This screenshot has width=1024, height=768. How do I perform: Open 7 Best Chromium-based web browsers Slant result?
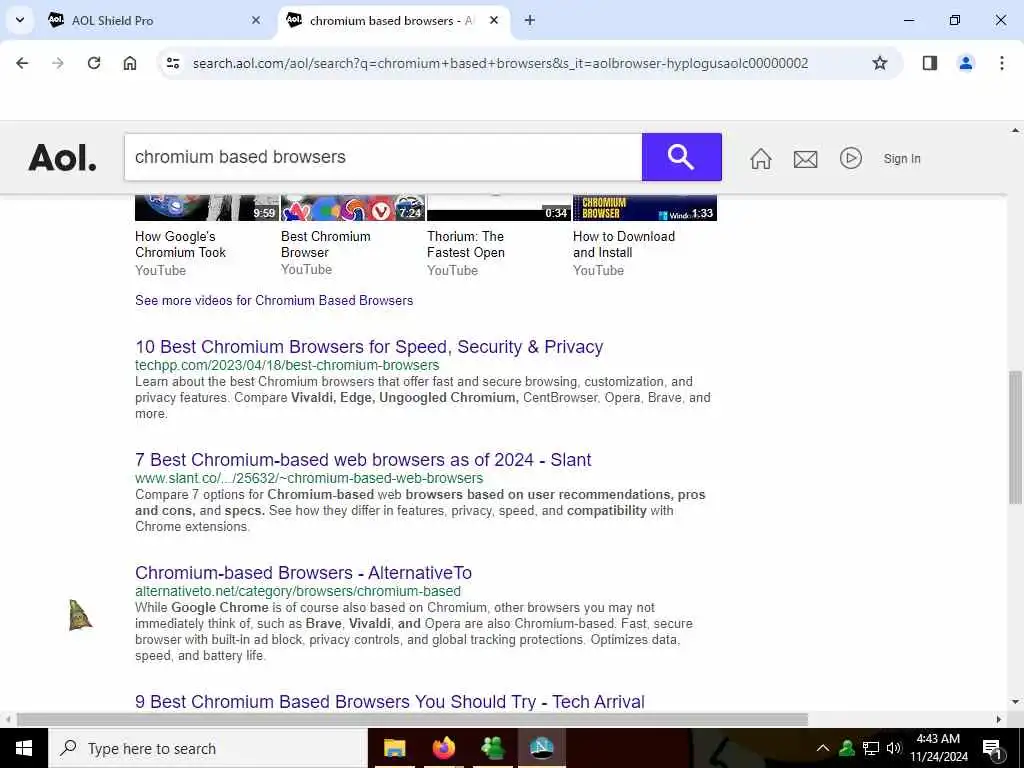[363, 460]
